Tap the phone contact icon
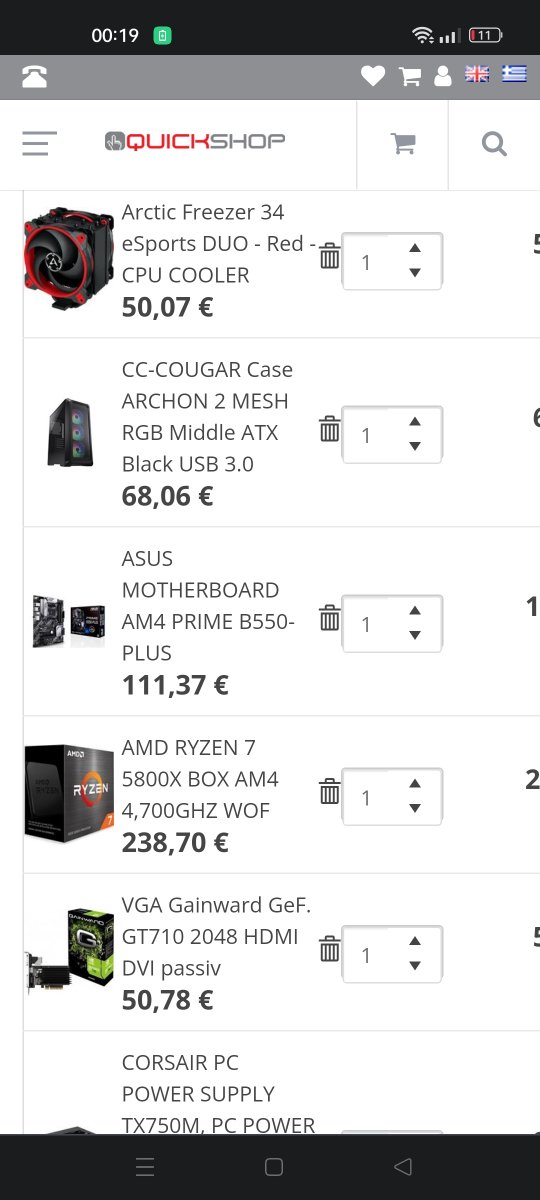 [34, 77]
